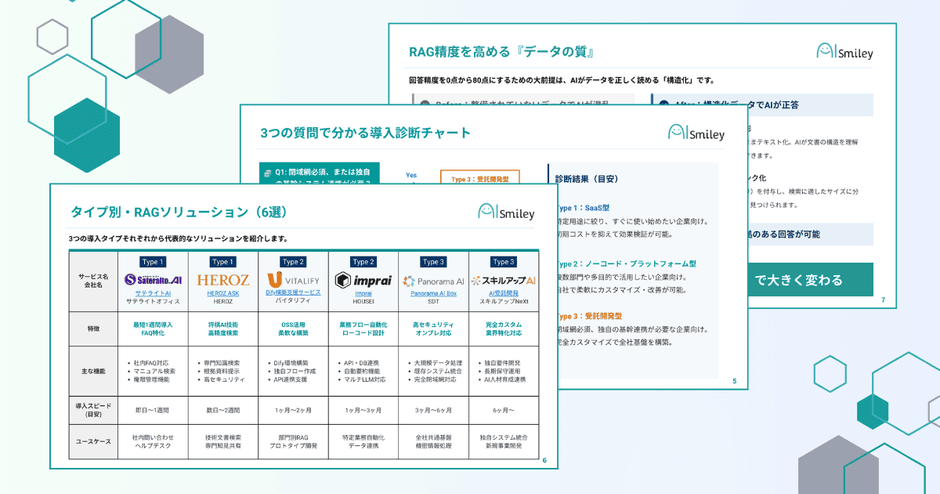Click the 最短1週間導入 FAQ特化 feature cell
Image resolution: width=940 pixels, height=494 pixels.
[153, 329]
